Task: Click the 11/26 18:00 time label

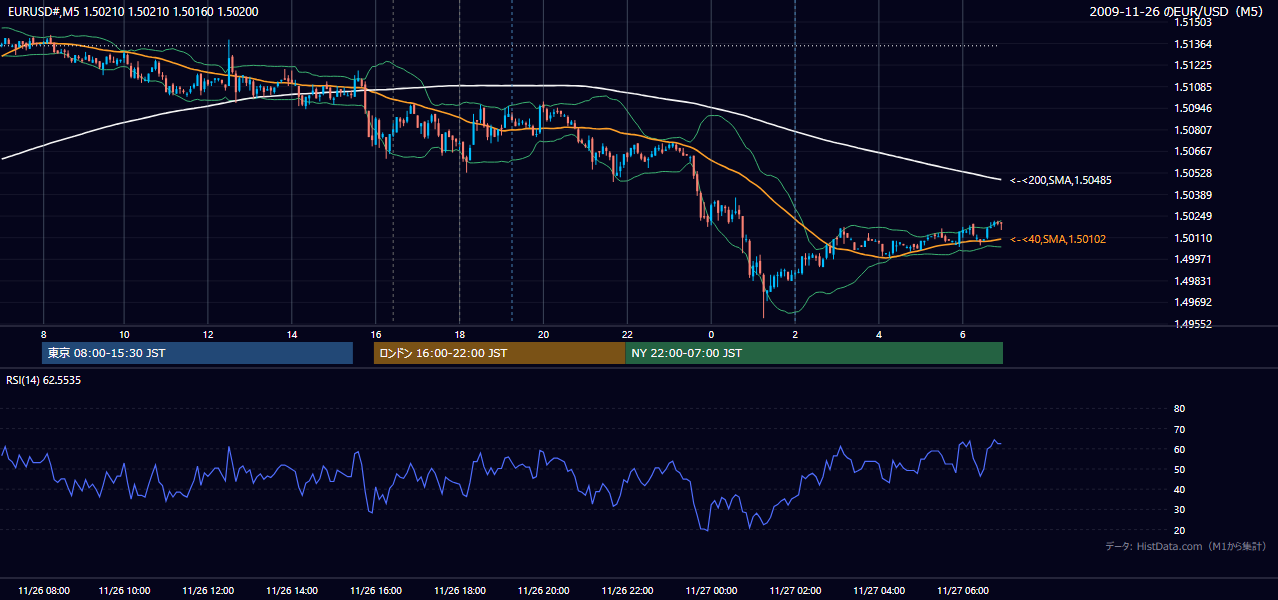Action: [x=461, y=590]
